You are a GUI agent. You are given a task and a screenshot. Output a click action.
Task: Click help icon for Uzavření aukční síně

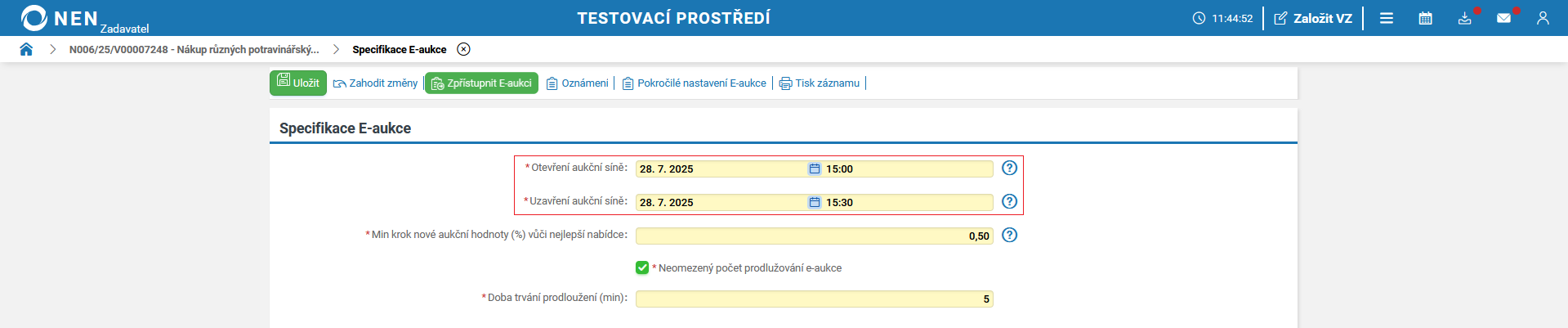1010,201
